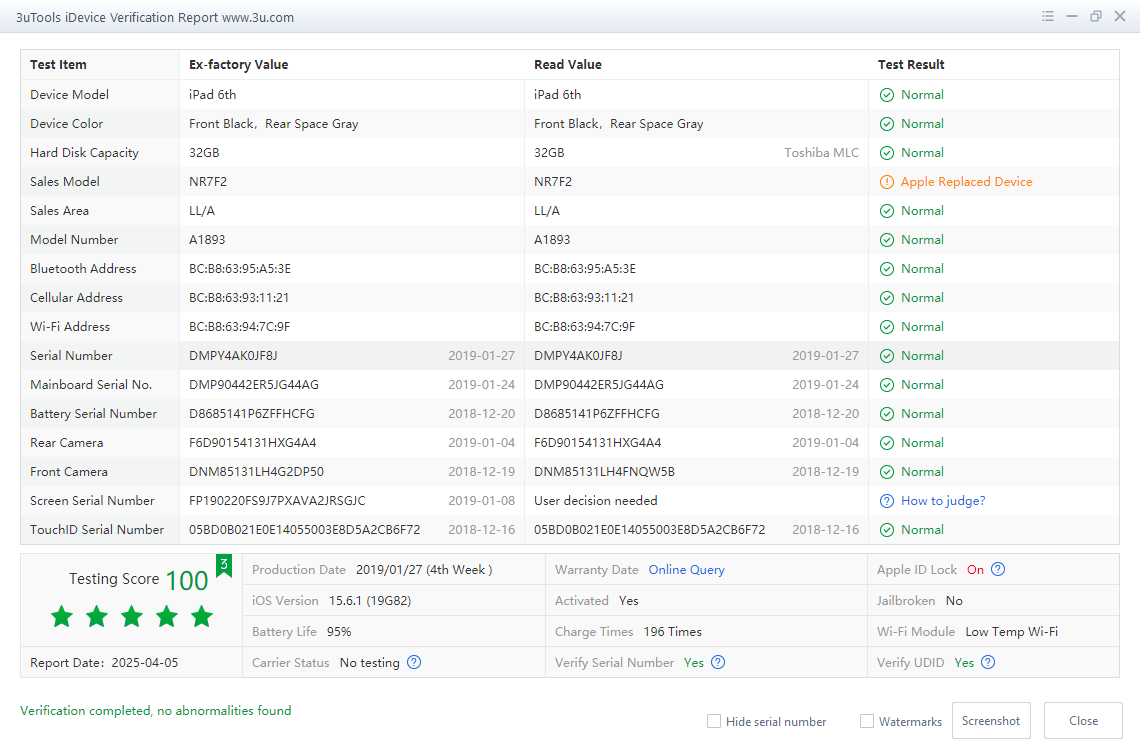1140x756 pixels.
Task: Click the green level 3 score badge
Action: click(224, 566)
